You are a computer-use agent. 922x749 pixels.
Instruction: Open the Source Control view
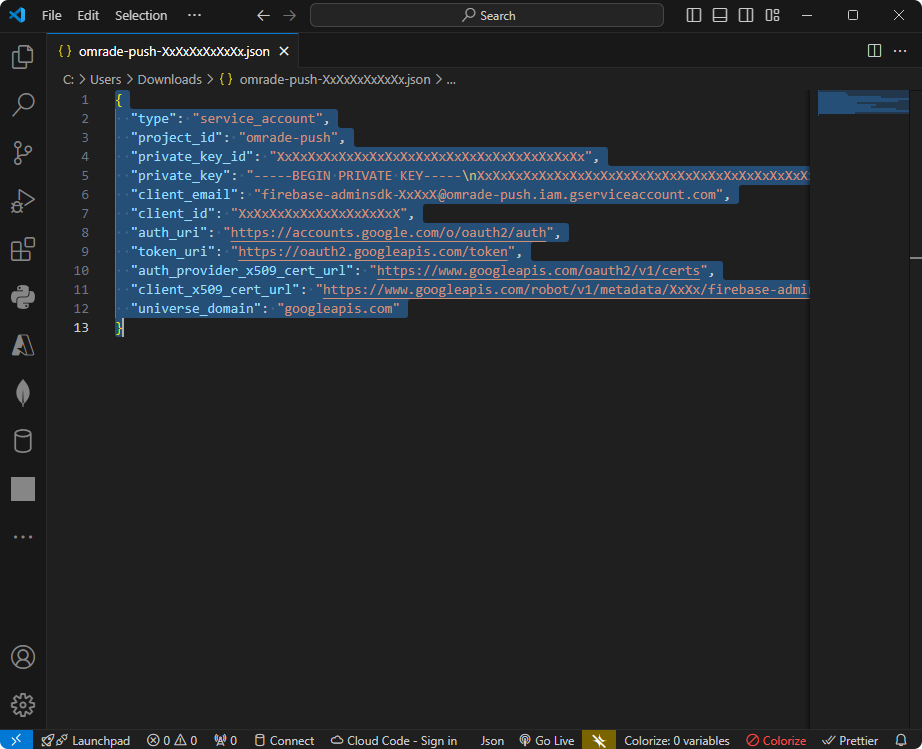pyautogui.click(x=22, y=152)
